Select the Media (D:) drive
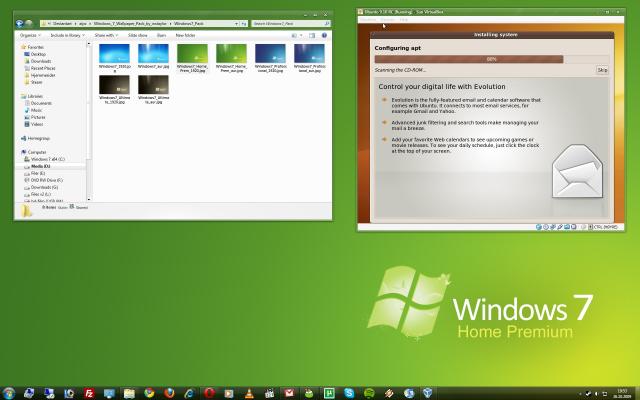 tap(37, 166)
